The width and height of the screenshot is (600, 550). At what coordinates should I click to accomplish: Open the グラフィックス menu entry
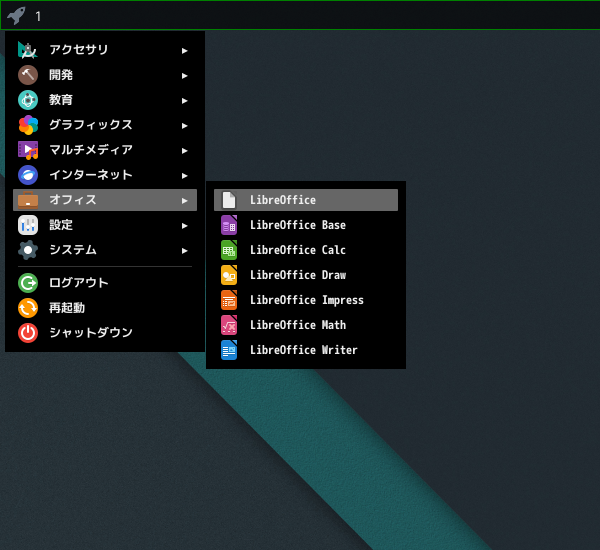[105, 125]
